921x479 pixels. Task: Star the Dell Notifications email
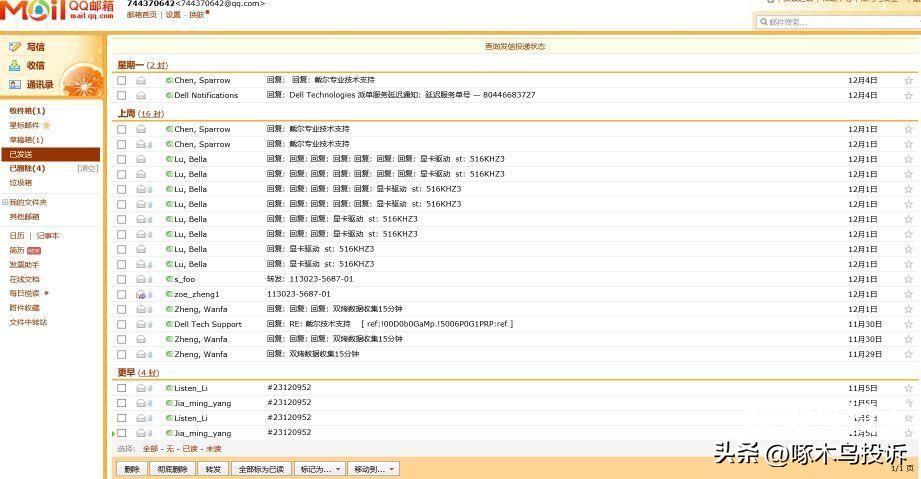click(x=908, y=95)
